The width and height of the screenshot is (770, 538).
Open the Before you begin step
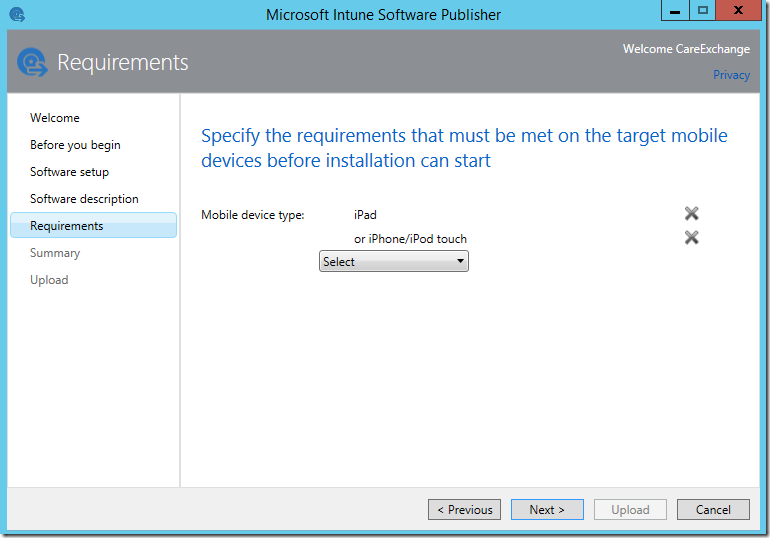75,145
